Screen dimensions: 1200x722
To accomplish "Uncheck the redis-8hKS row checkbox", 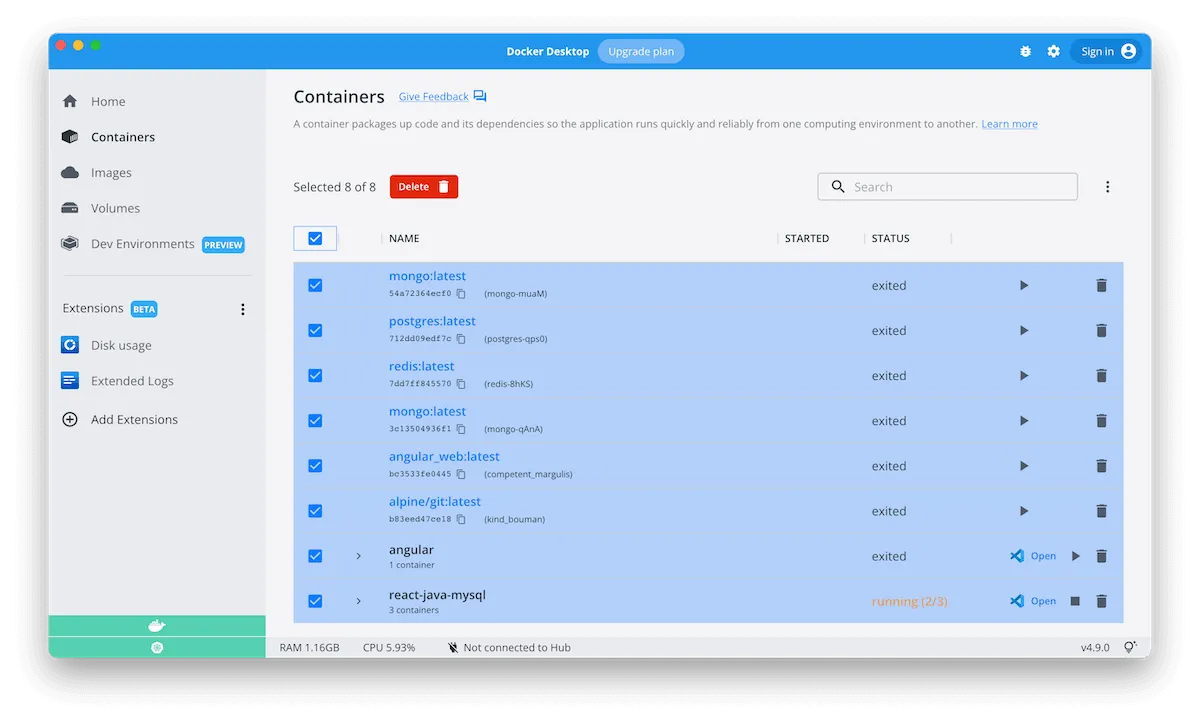I will pyautogui.click(x=315, y=375).
